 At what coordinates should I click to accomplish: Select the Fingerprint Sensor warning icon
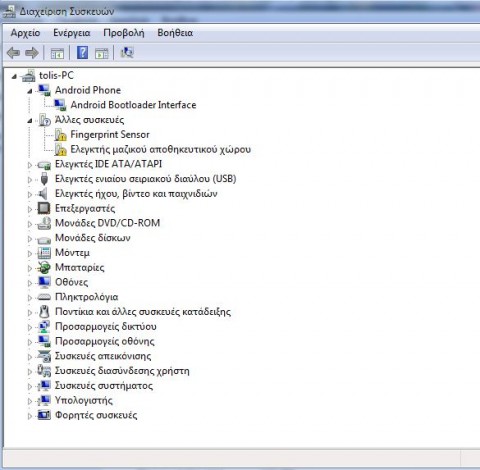click(x=60, y=135)
